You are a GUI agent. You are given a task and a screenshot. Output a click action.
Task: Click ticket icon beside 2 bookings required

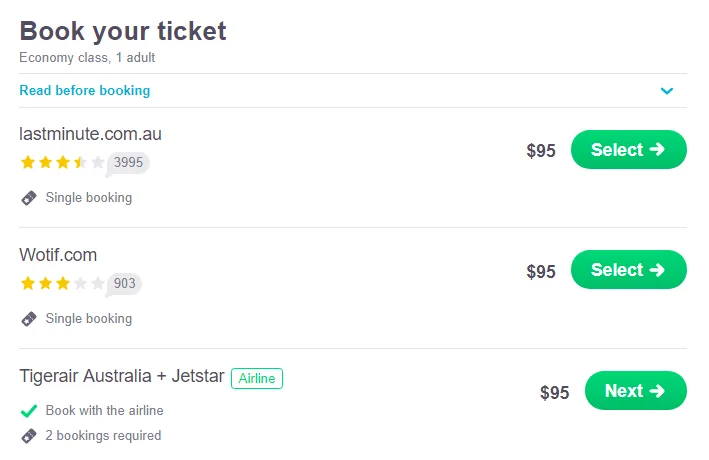point(29,436)
